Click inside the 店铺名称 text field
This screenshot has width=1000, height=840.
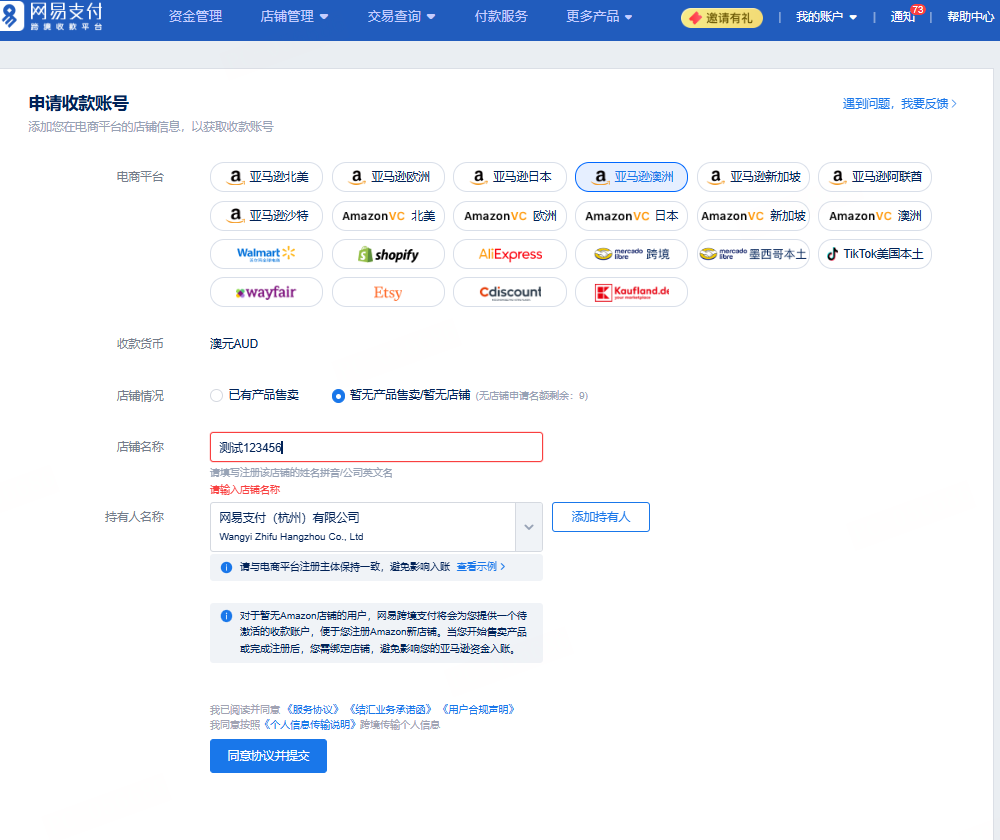(x=376, y=446)
